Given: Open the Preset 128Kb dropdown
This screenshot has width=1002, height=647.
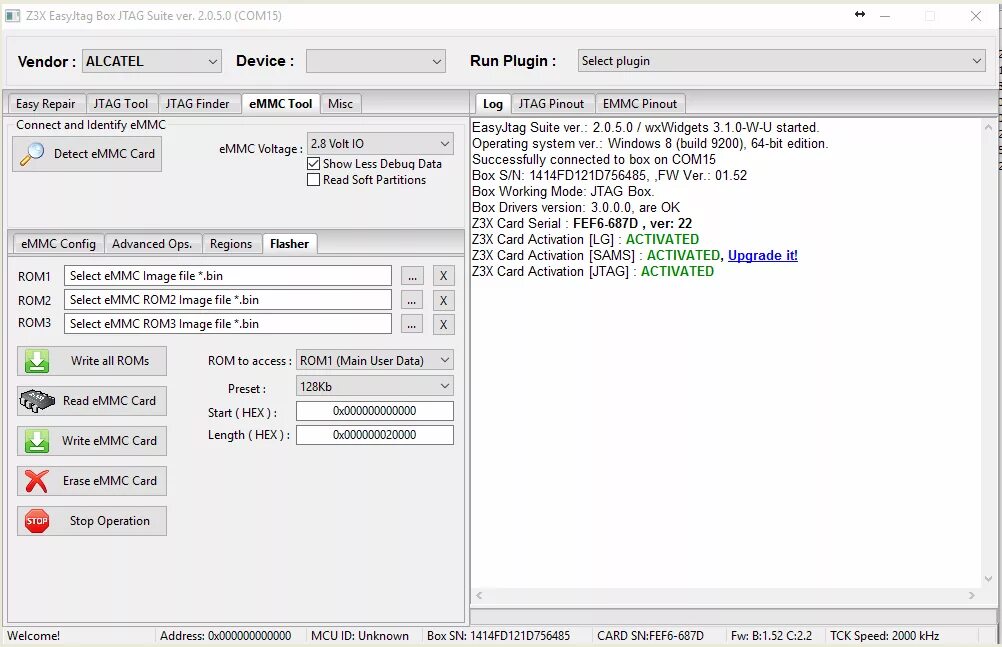Looking at the screenshot, I should tap(374, 386).
